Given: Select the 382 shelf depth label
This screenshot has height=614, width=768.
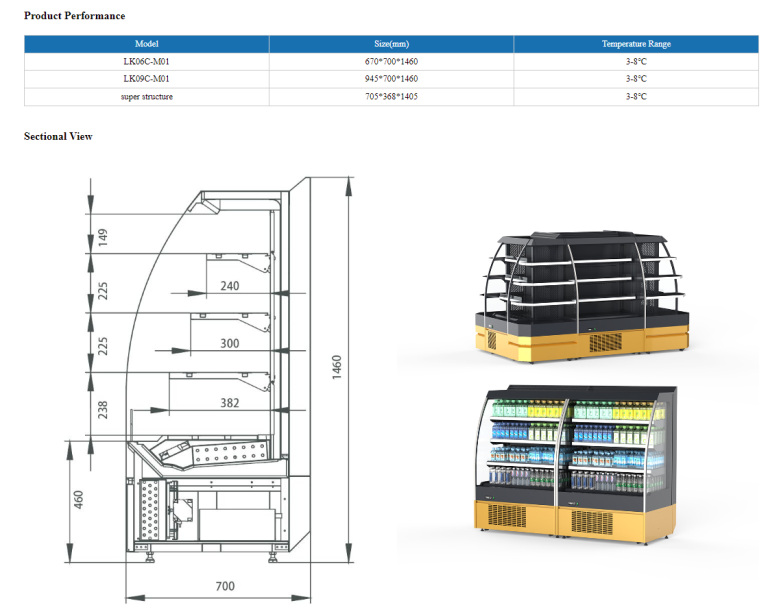Looking at the screenshot, I should pos(229,402).
